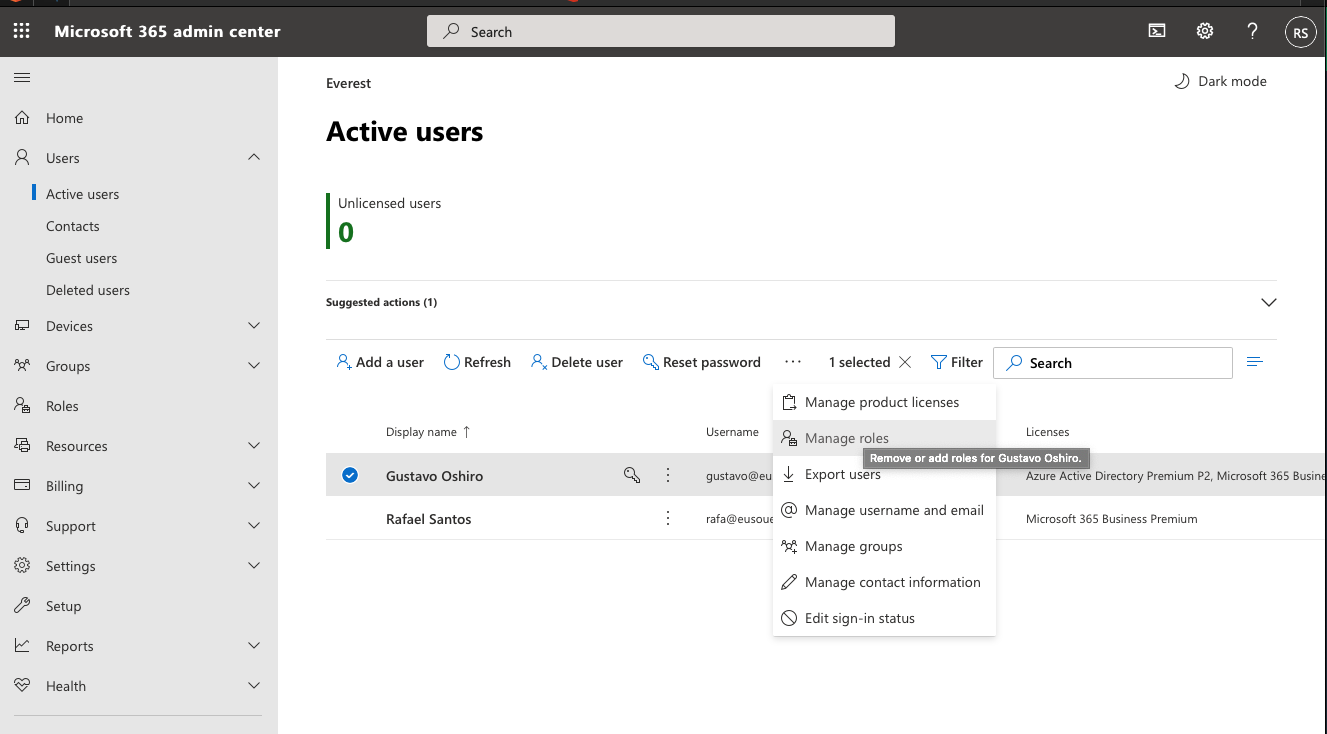Screen dimensions: 1327x734
Task: Click the Health heart icon
Action: [22, 686]
